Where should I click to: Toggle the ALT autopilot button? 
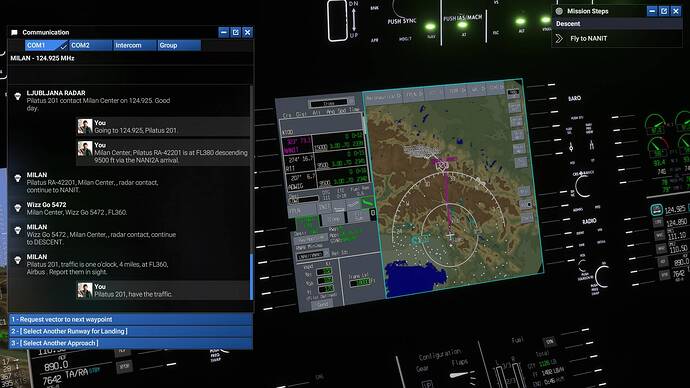pos(521,22)
